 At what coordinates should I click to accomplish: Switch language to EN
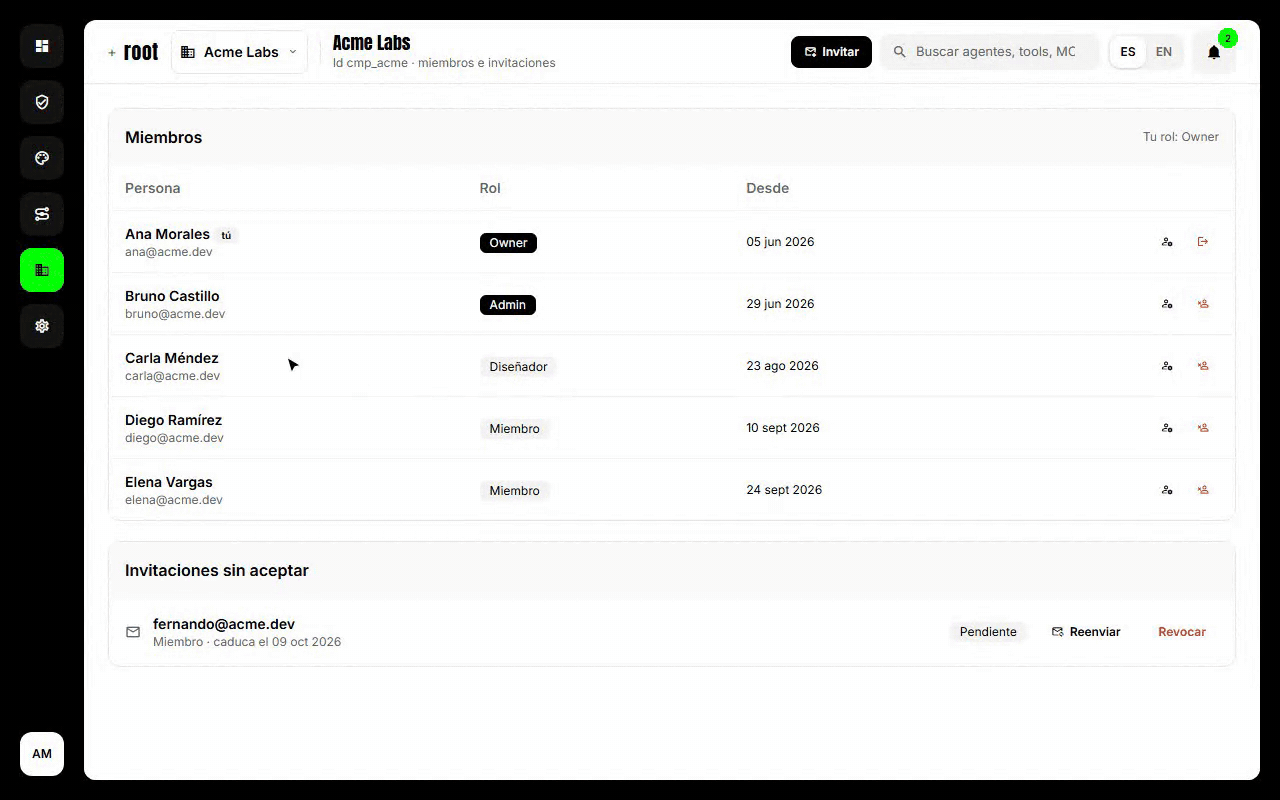pyautogui.click(x=1164, y=52)
